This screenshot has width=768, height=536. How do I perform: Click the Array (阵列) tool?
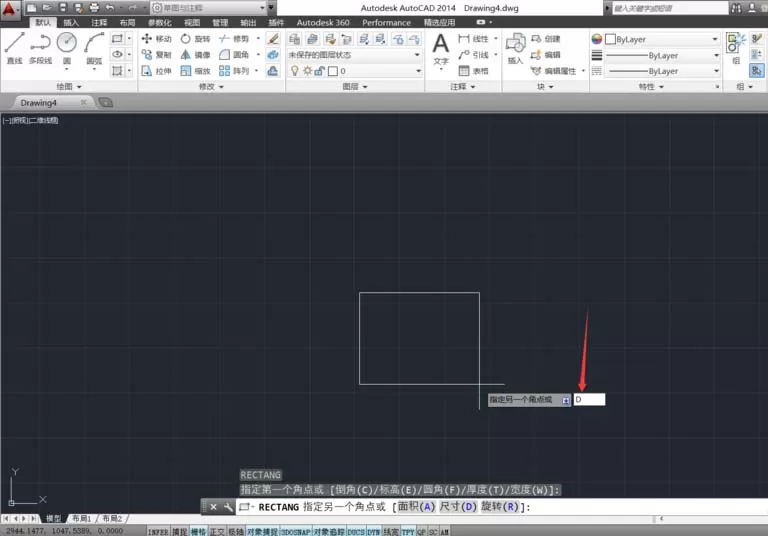coord(234,71)
